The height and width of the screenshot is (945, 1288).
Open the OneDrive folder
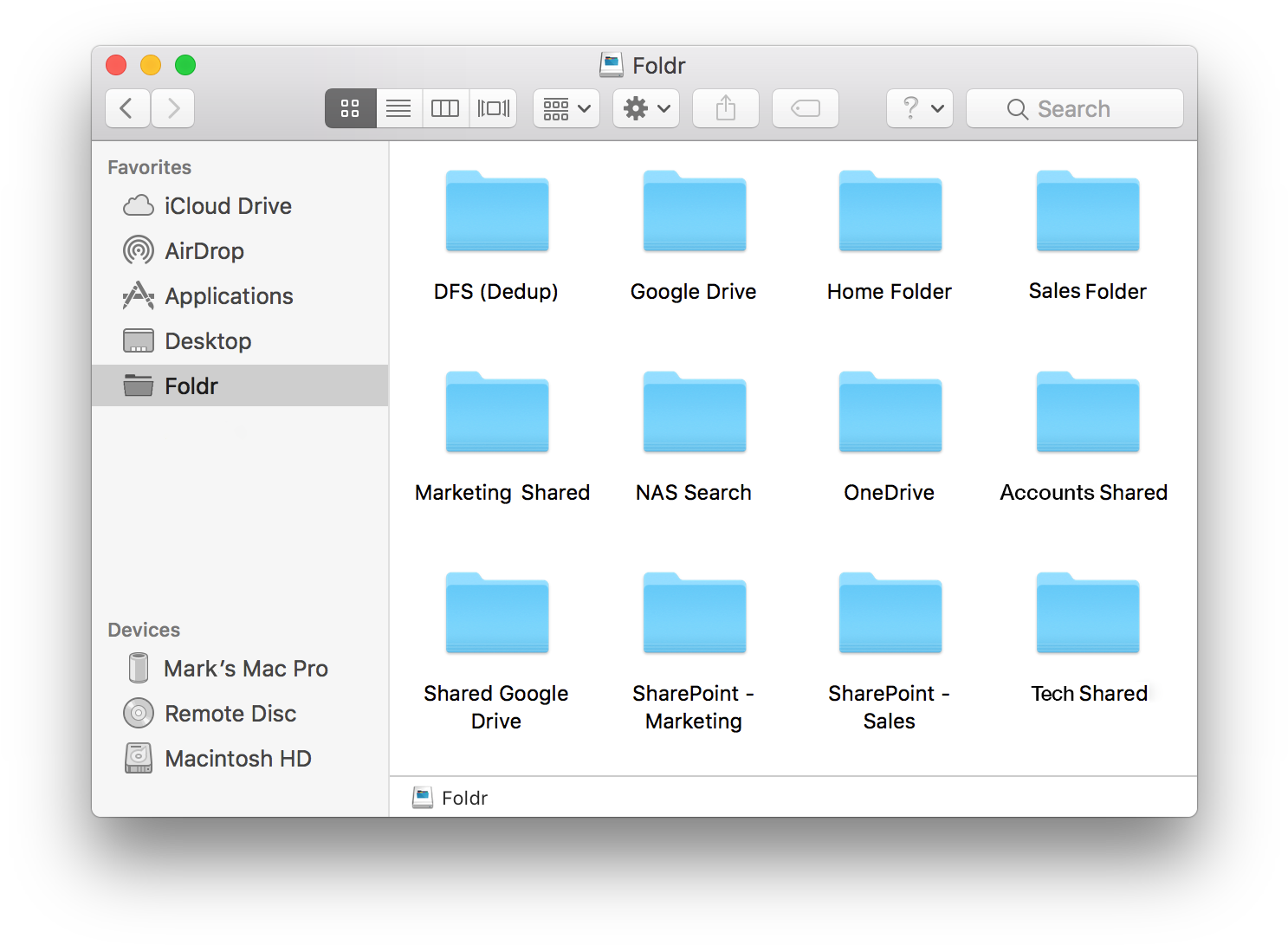(889, 413)
